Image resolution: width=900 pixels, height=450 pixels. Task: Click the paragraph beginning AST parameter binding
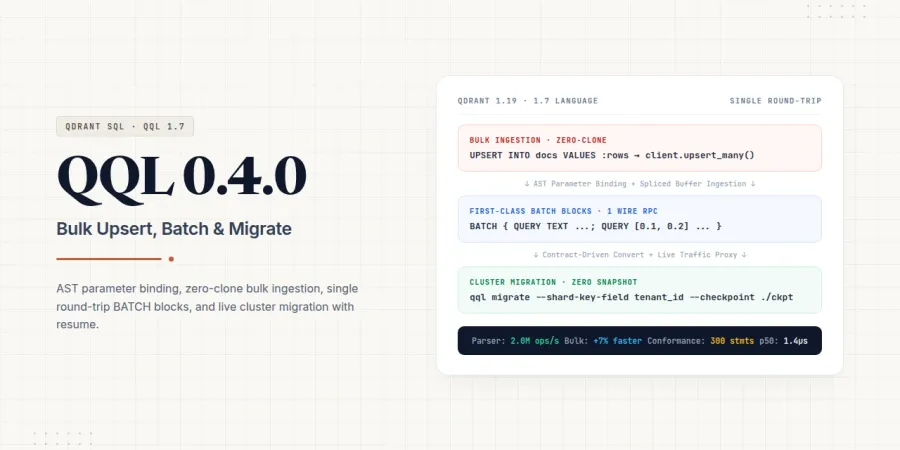click(x=207, y=307)
